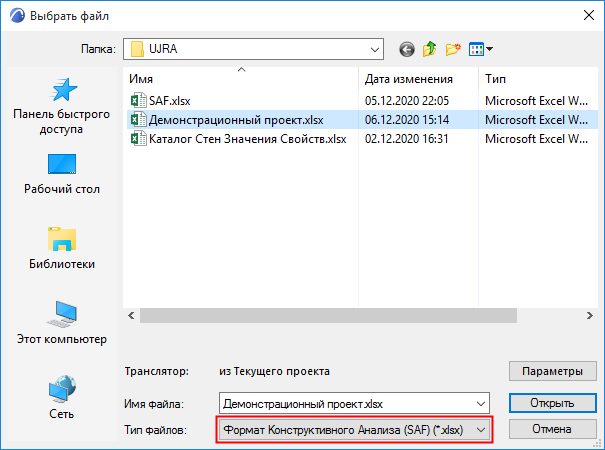605x450 pixels.
Task: Sort by Дата изменения column
Action: tap(408, 78)
